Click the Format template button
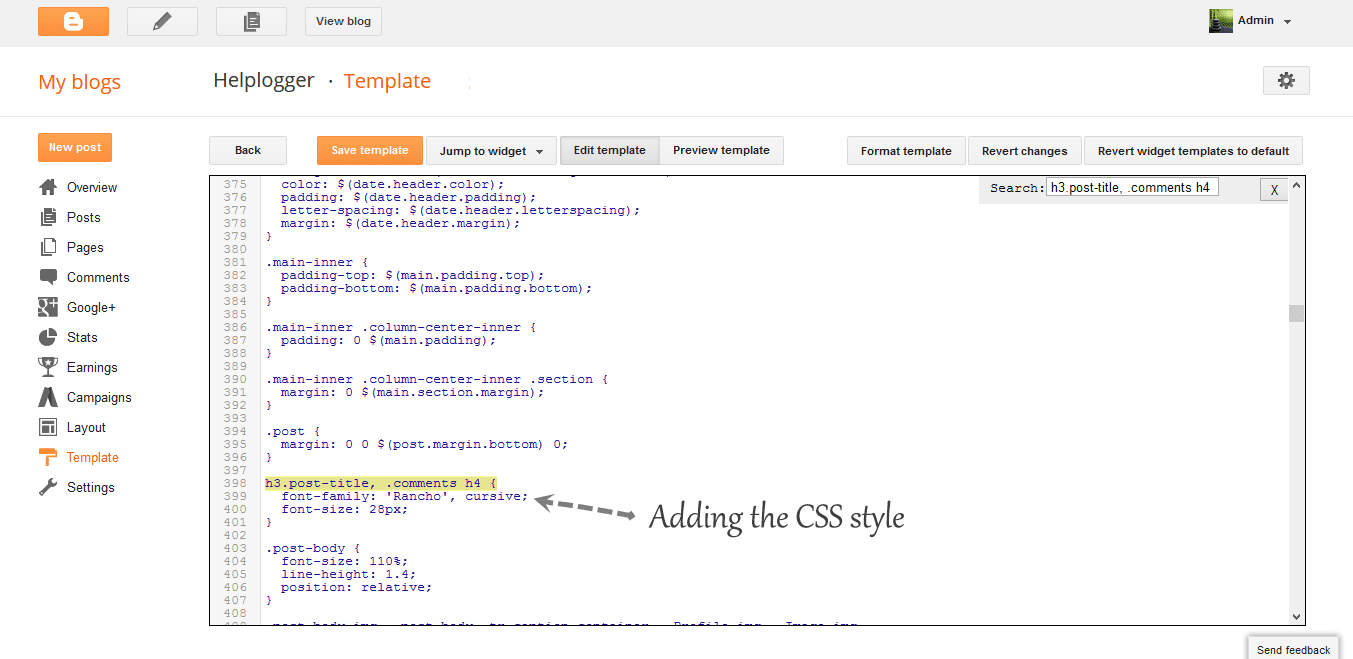The width and height of the screenshot is (1353, 659). pos(906,151)
